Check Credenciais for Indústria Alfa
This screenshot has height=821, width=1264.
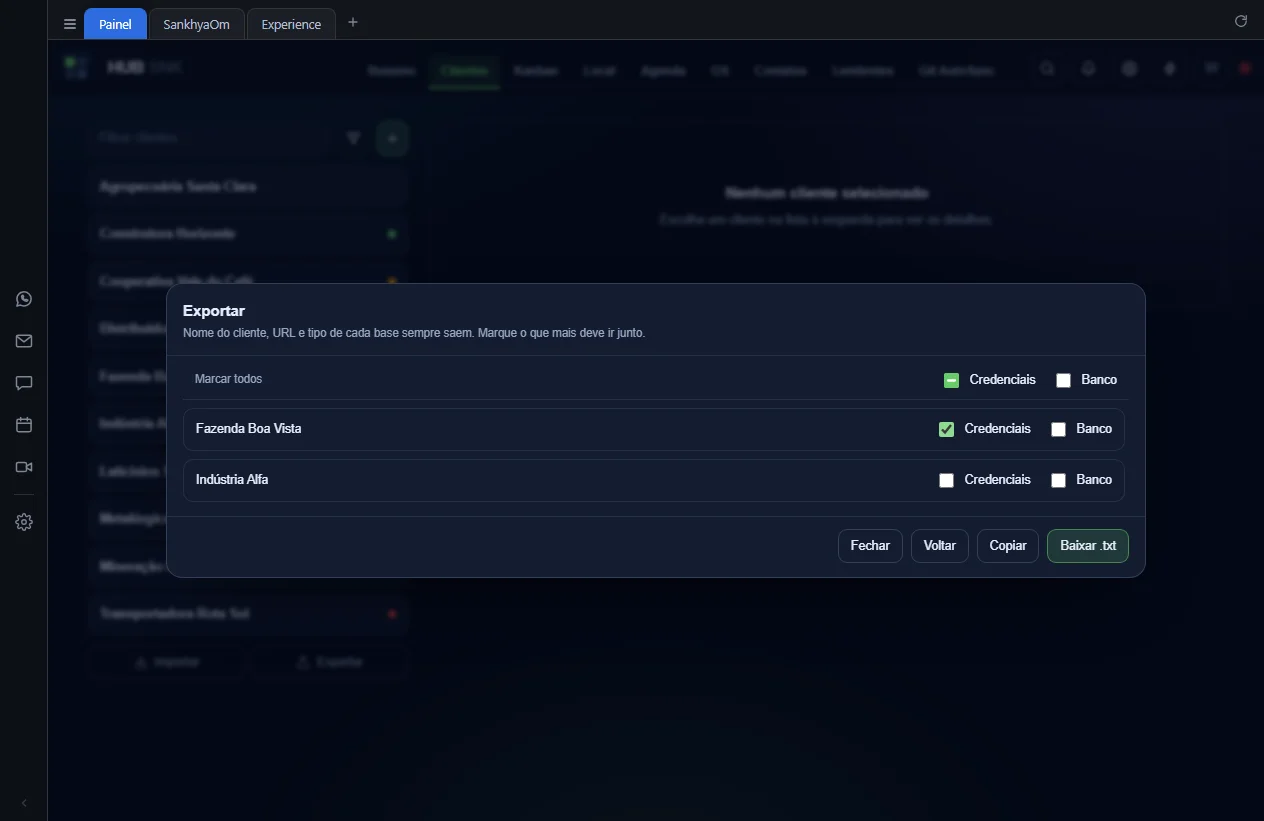click(x=946, y=480)
